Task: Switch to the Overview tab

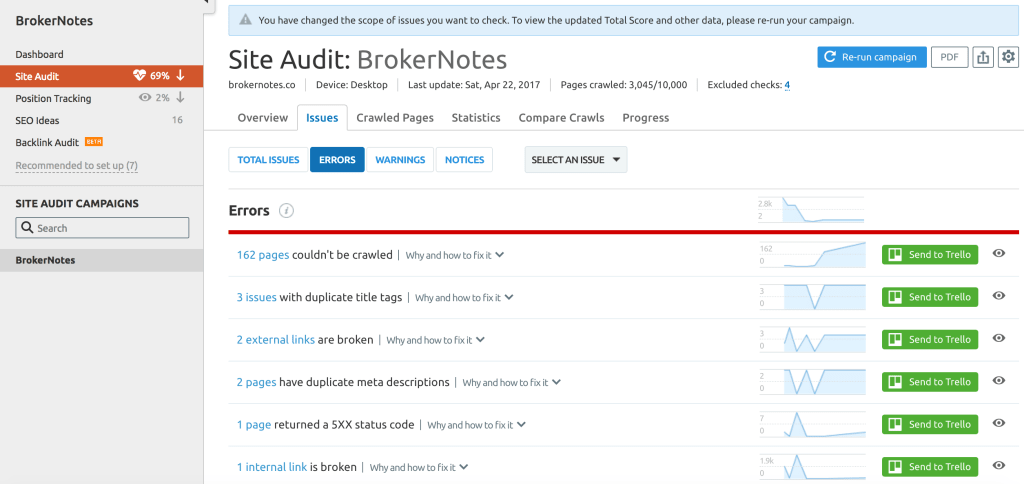Action: pyautogui.click(x=263, y=118)
